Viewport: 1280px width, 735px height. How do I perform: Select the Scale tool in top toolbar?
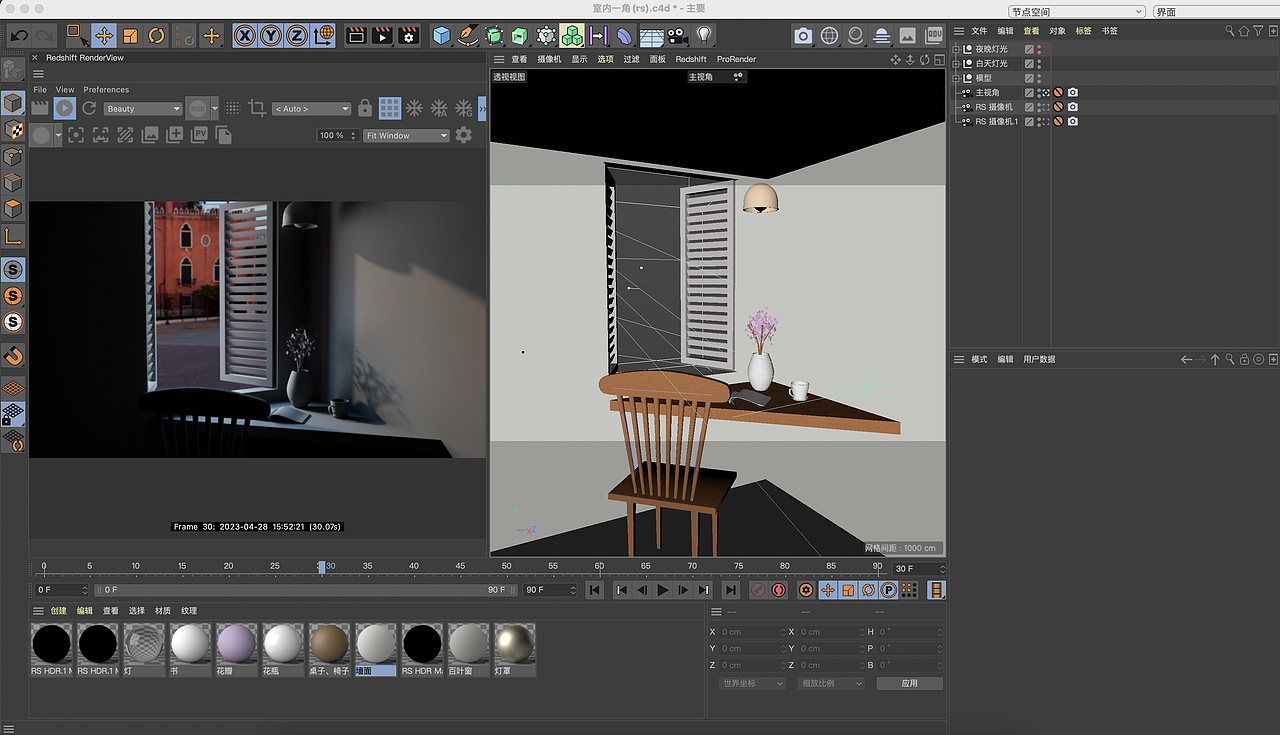[130, 36]
